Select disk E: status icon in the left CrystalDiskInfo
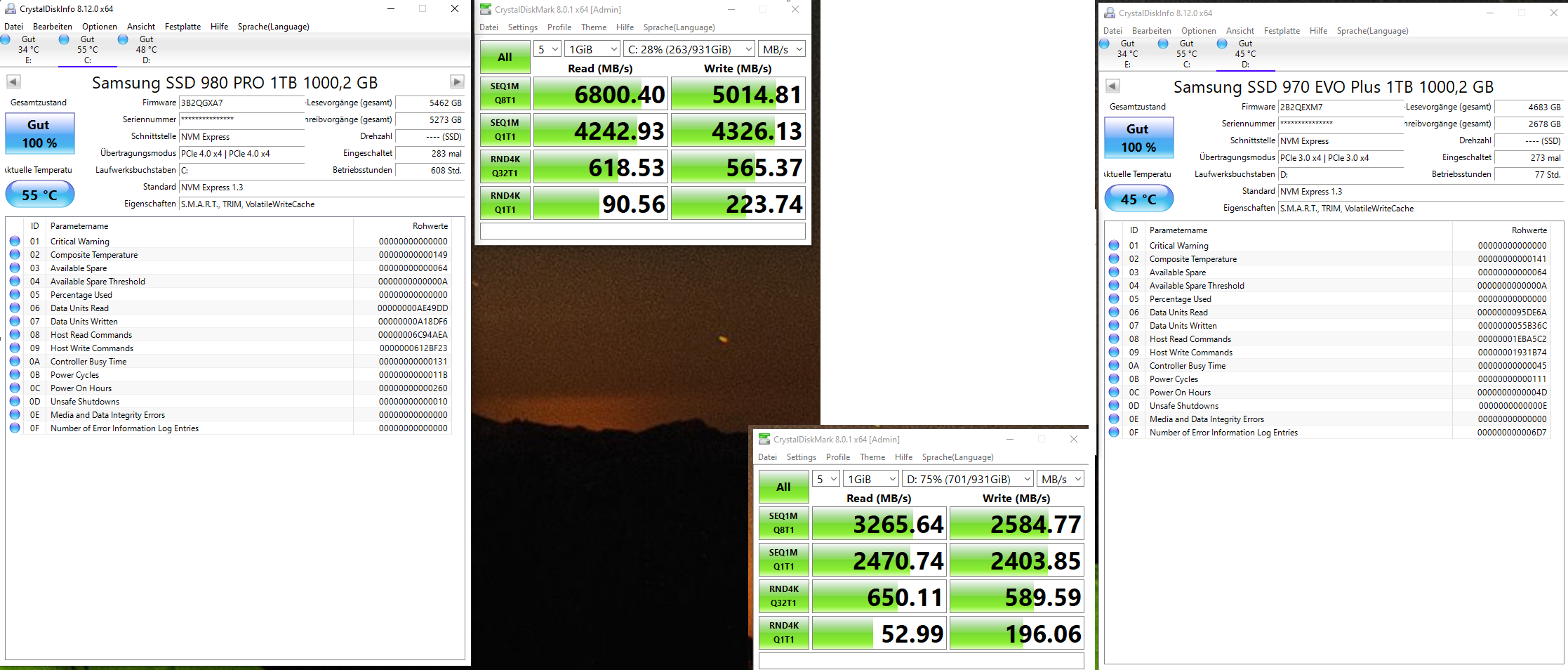1568x670 pixels. 6,39
